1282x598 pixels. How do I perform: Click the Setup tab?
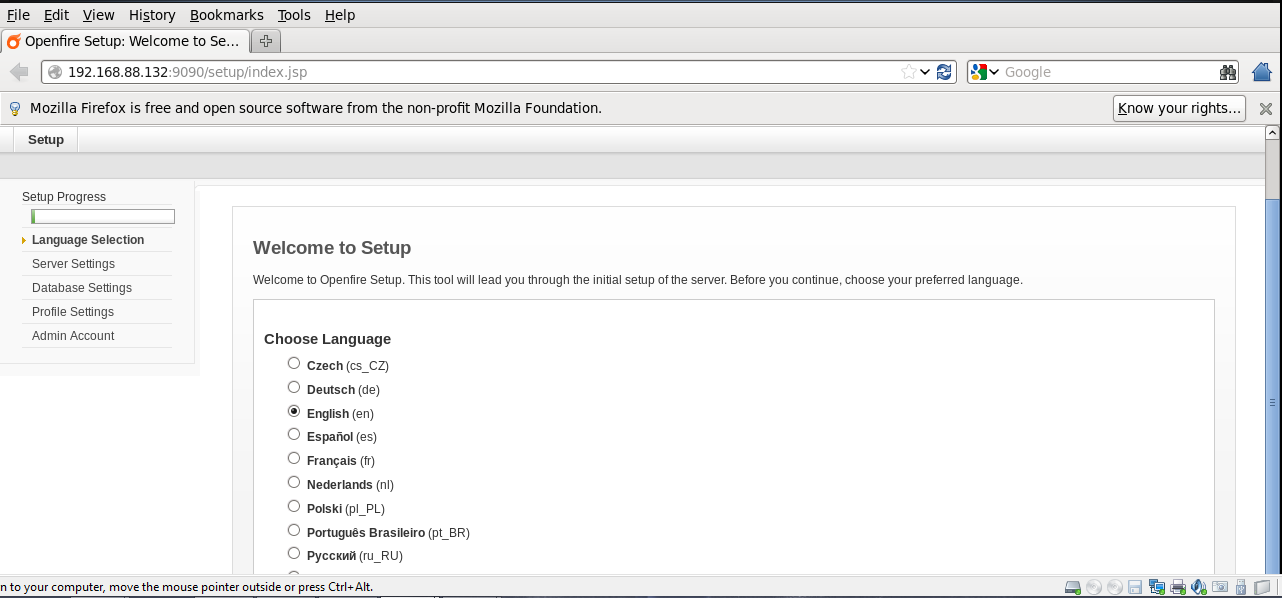pyautogui.click(x=46, y=140)
